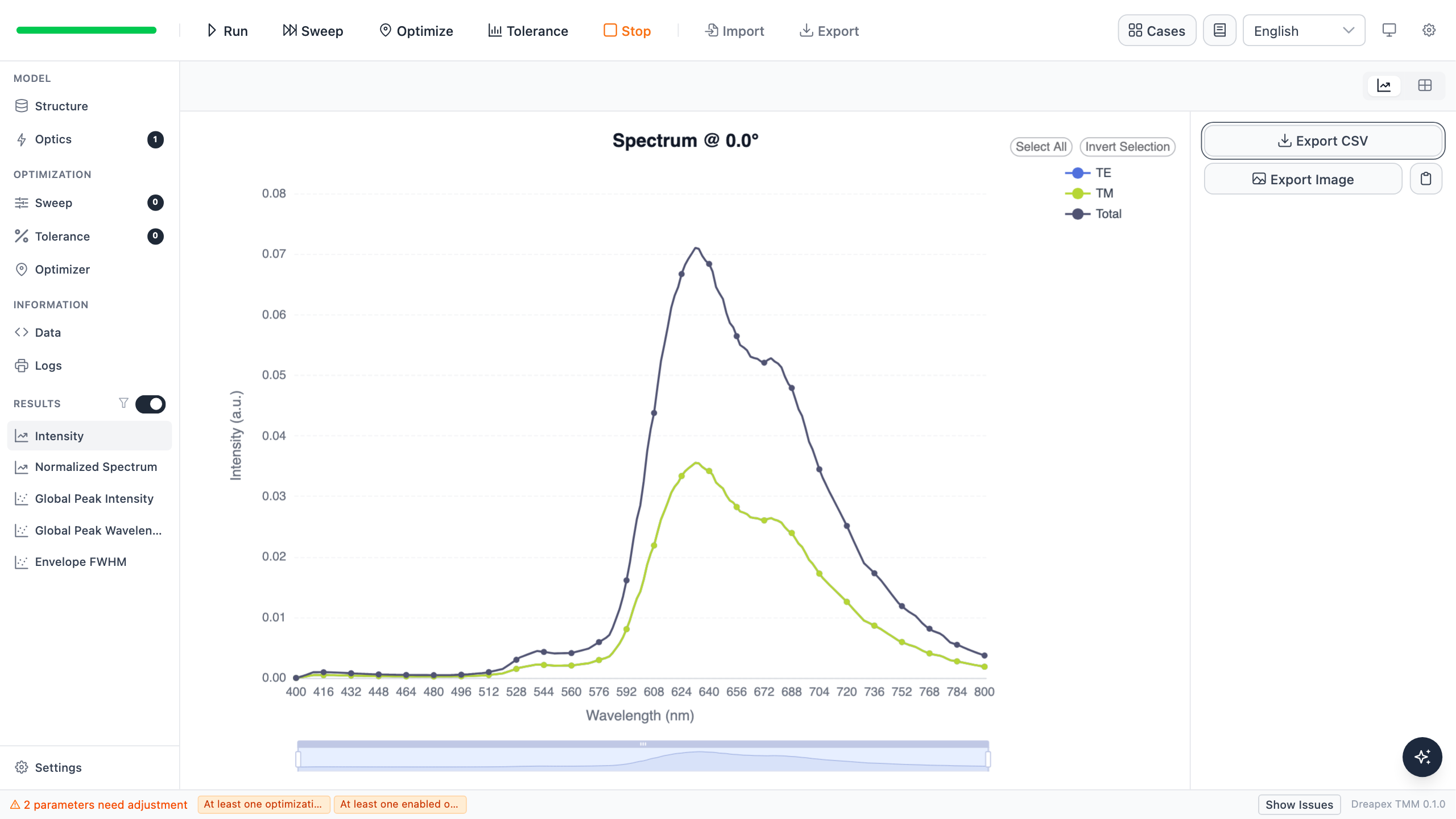Click the toolbar Export button

829,31
